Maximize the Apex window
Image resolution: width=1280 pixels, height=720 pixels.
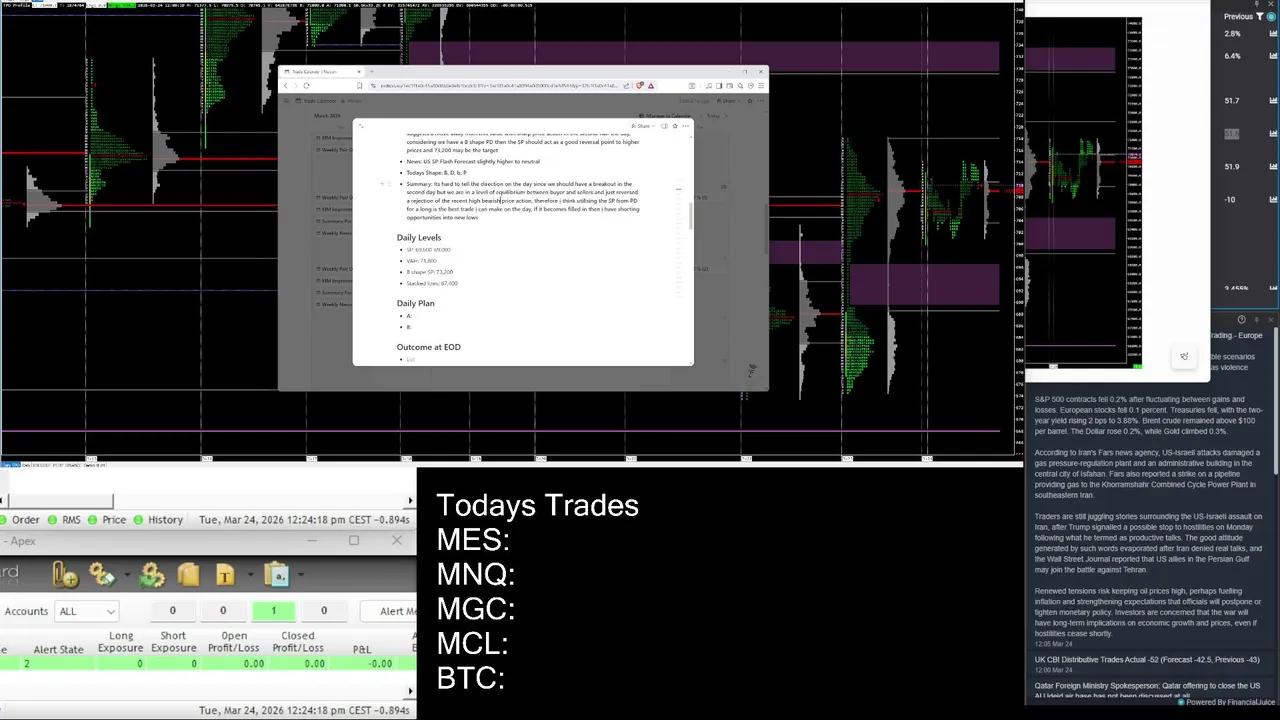click(x=353, y=541)
